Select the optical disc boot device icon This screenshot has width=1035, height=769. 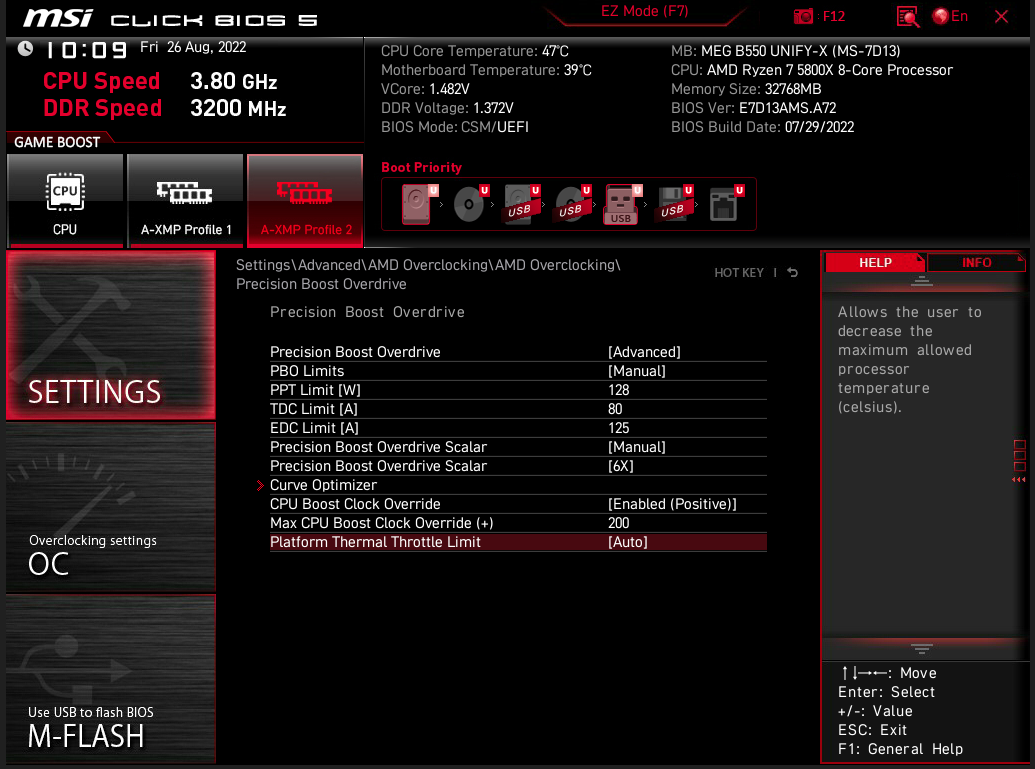tap(471, 204)
